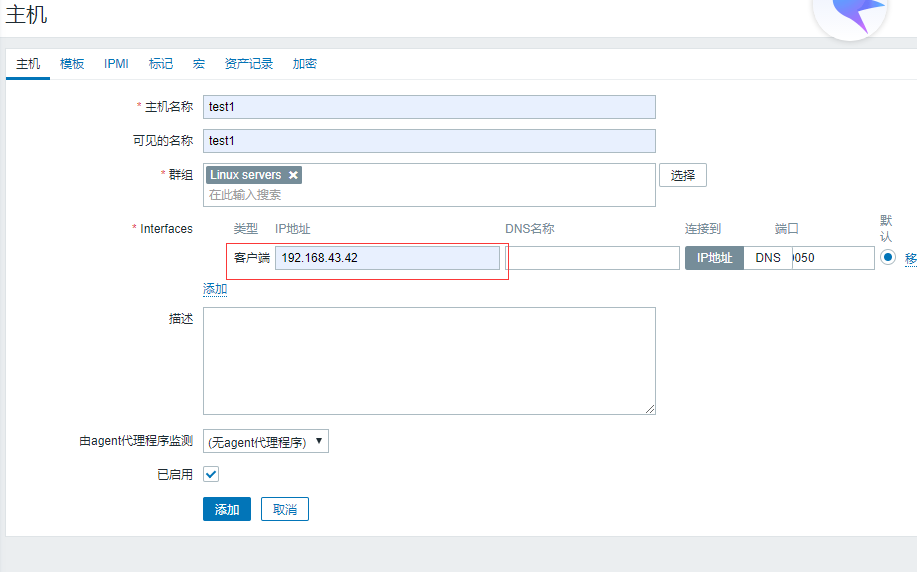Viewport: 917px width, 572px height.
Task: Click the IP地址 column header
Action: (292, 229)
